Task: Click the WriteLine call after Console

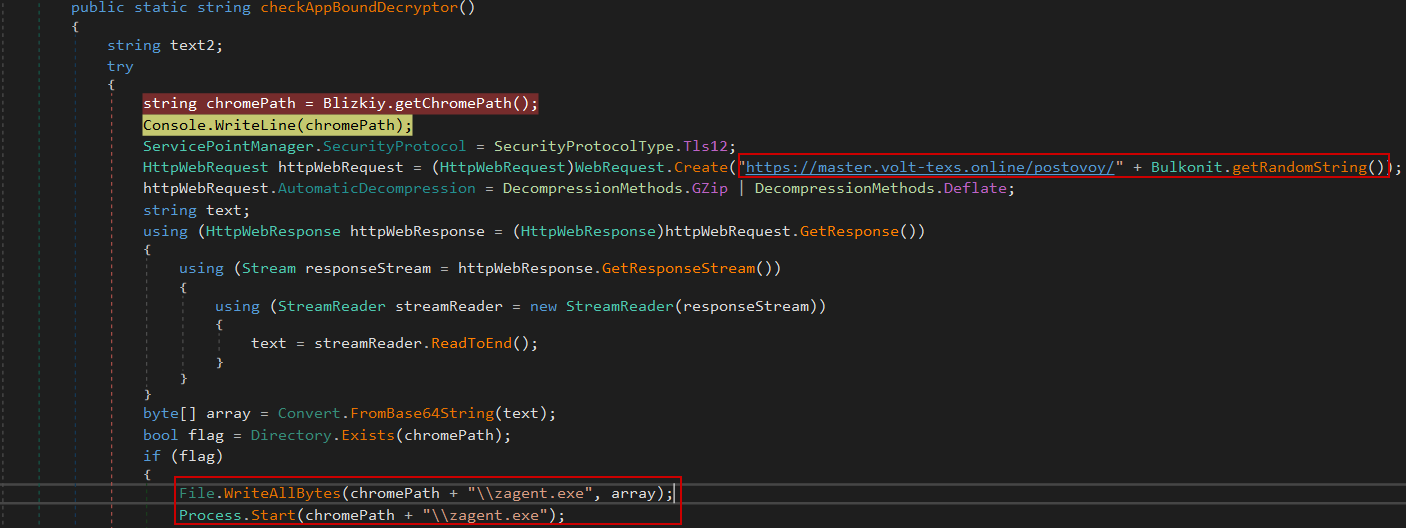Action: pos(255,125)
